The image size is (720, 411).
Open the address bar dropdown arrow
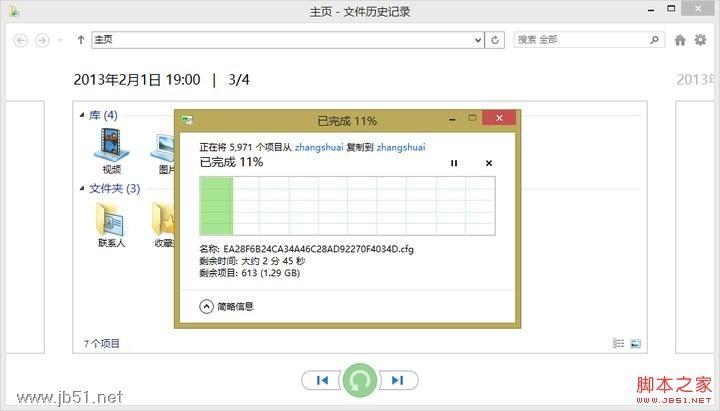click(478, 40)
